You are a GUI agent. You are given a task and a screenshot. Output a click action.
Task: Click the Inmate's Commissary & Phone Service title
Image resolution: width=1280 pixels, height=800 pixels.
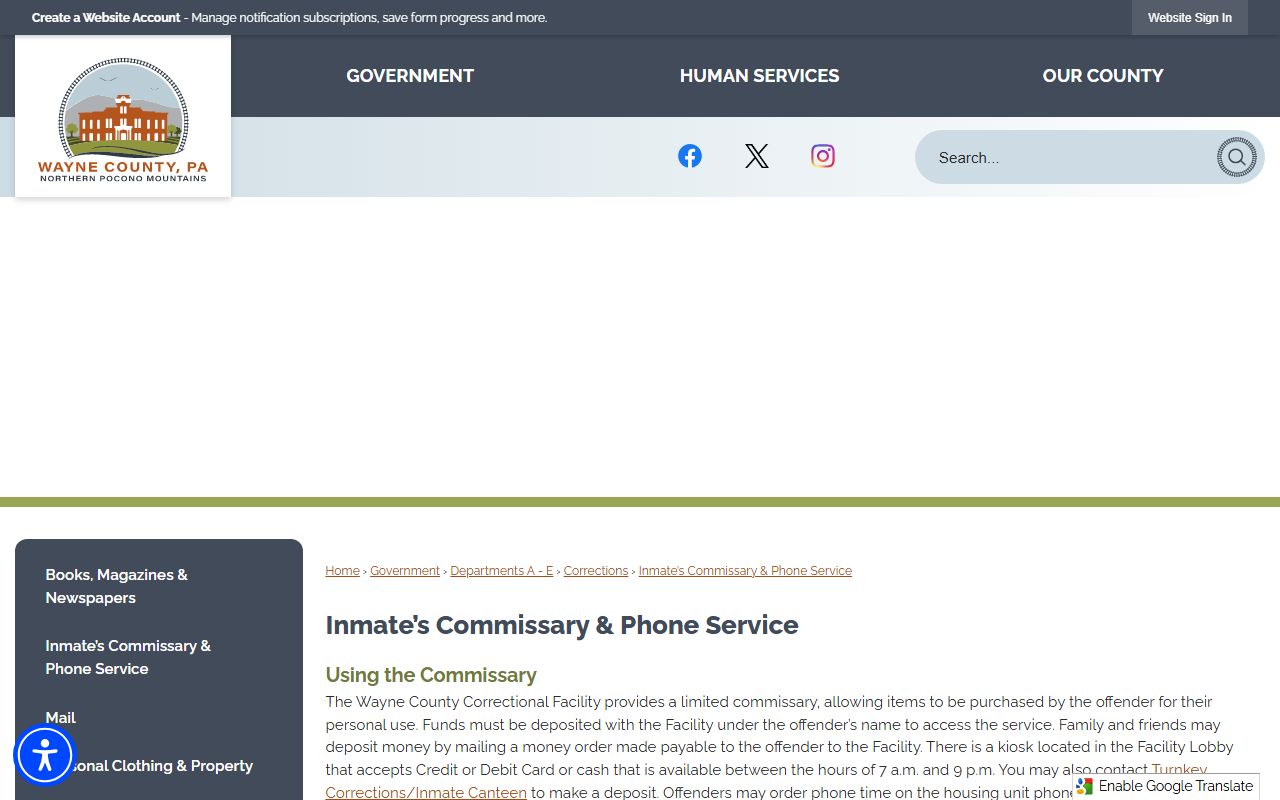562,625
